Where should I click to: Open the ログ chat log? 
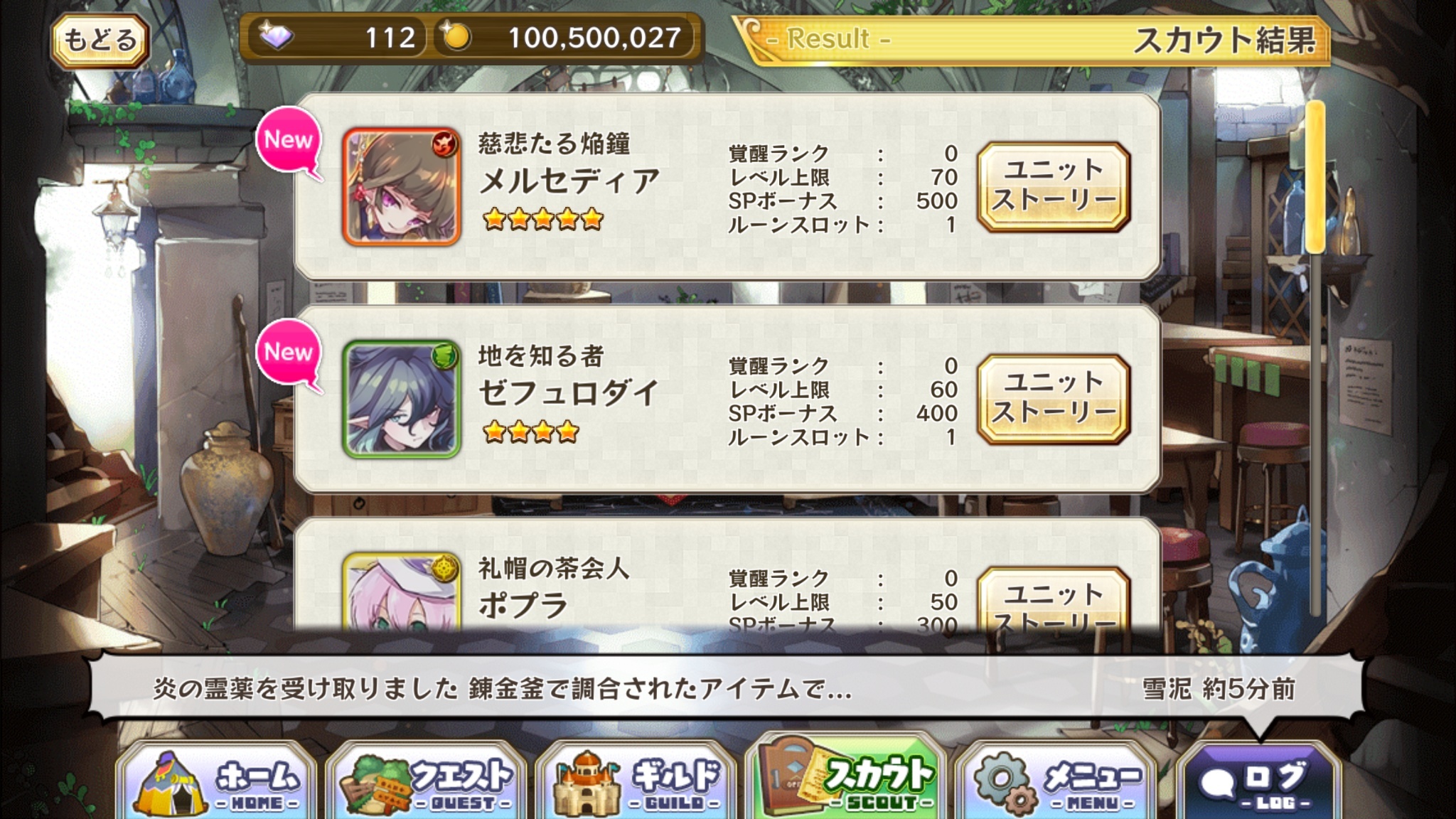pos(1258,781)
